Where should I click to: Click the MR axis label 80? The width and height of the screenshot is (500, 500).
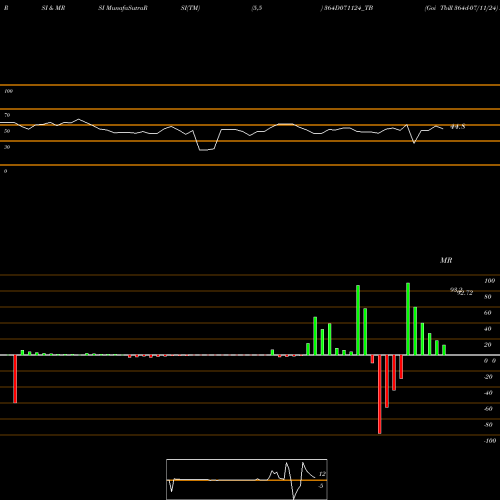[x=488, y=297]
